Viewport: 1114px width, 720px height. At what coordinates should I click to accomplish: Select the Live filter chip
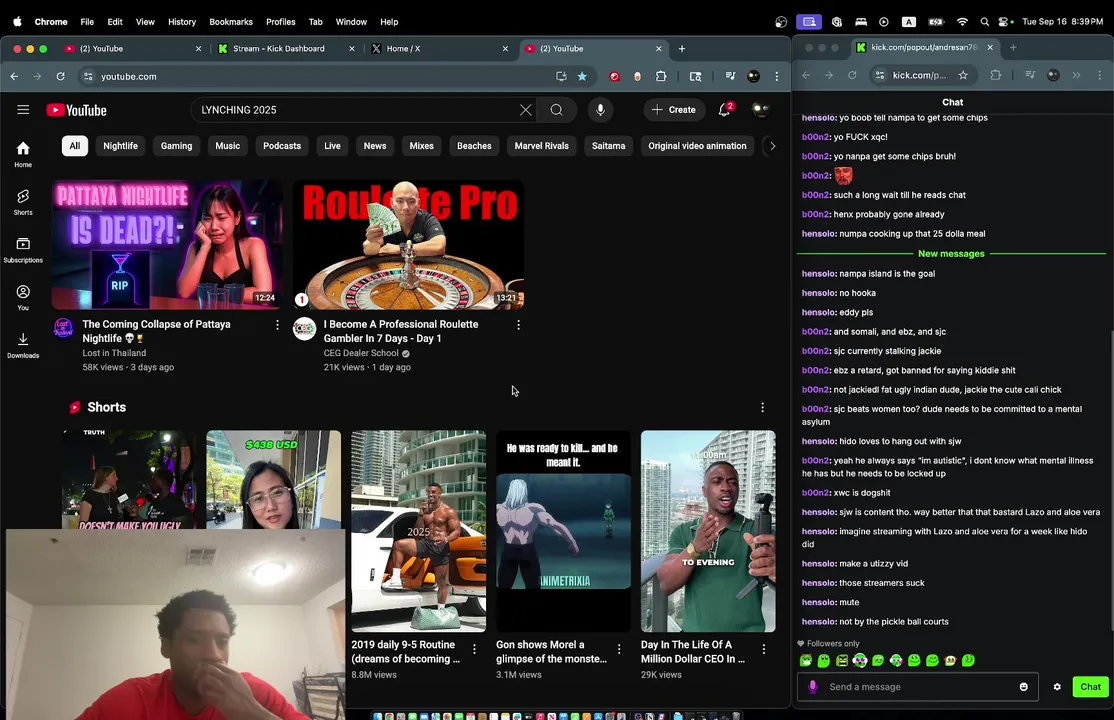(x=332, y=146)
